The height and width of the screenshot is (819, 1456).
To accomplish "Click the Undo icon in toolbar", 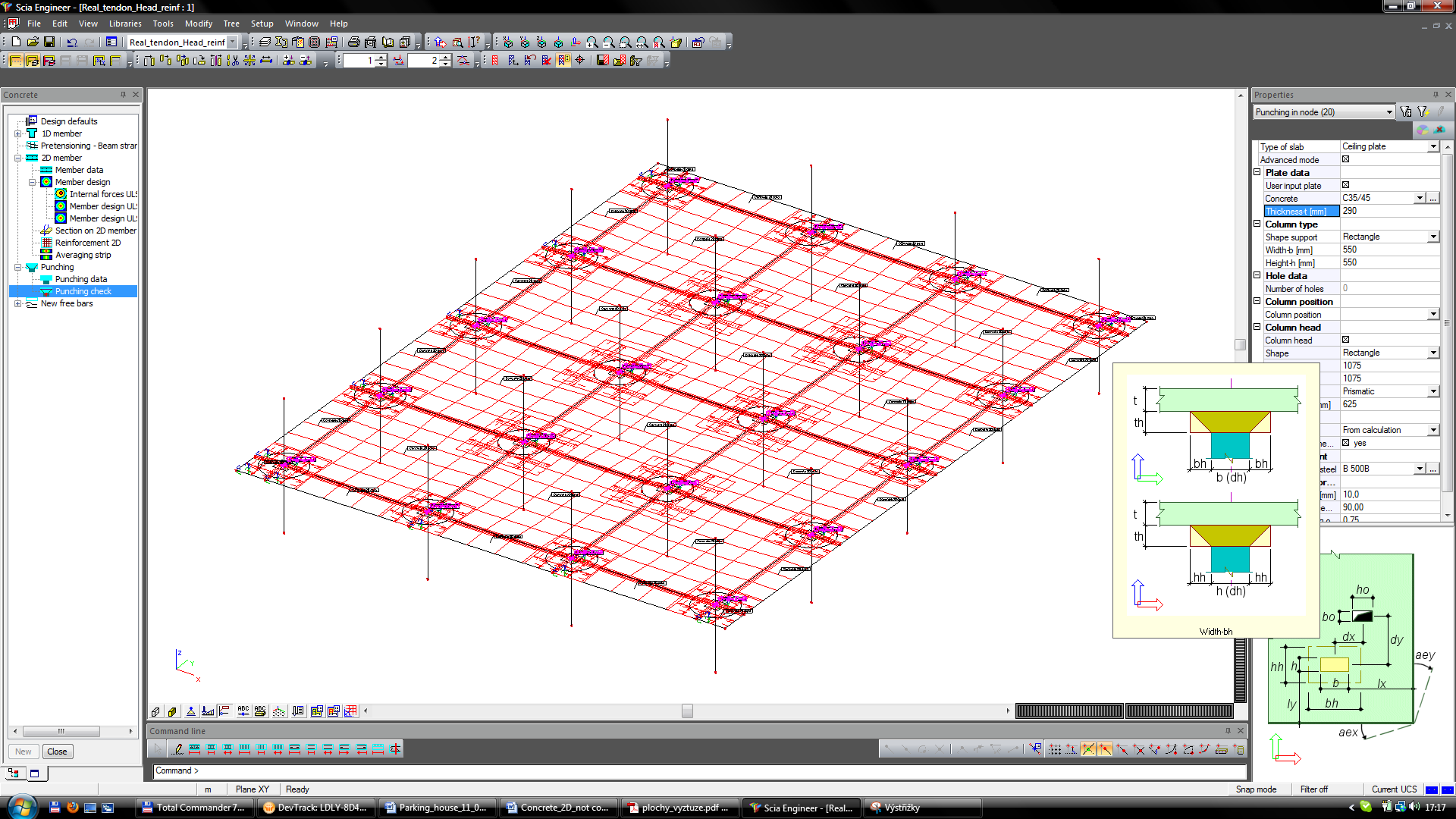I will coord(72,42).
